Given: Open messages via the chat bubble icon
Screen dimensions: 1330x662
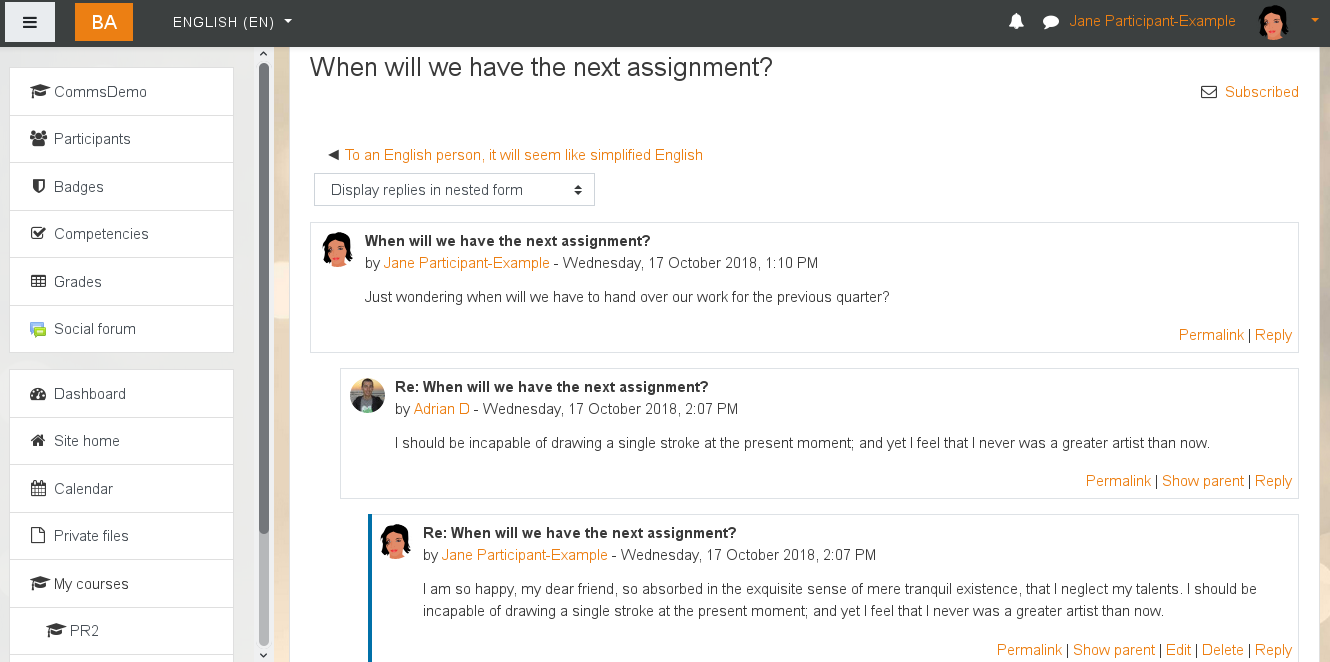Looking at the screenshot, I should 1050,21.
